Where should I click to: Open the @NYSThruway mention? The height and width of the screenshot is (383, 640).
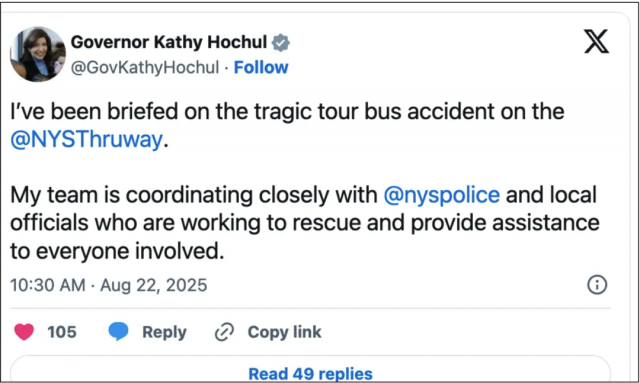coord(87,140)
